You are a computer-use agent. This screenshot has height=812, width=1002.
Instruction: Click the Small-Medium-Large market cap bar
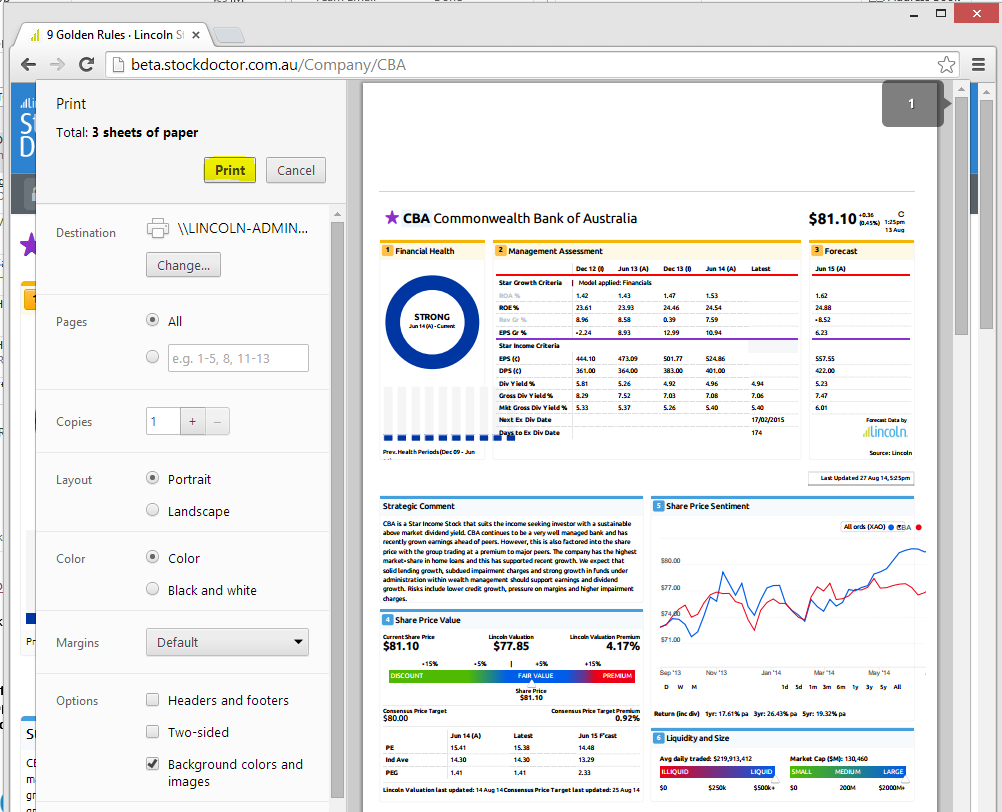(x=849, y=772)
